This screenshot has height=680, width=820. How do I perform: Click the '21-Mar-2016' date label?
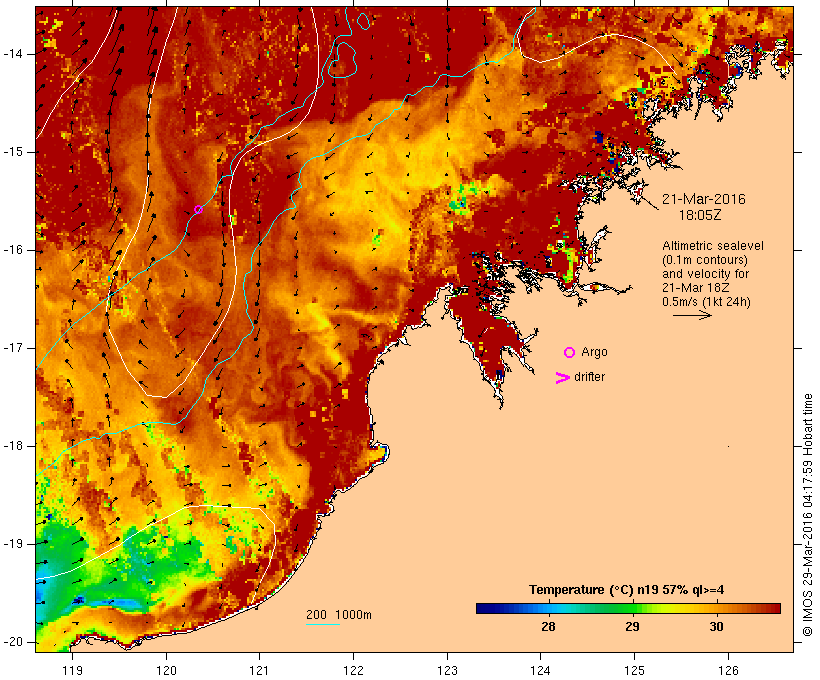pyautogui.click(x=703, y=199)
